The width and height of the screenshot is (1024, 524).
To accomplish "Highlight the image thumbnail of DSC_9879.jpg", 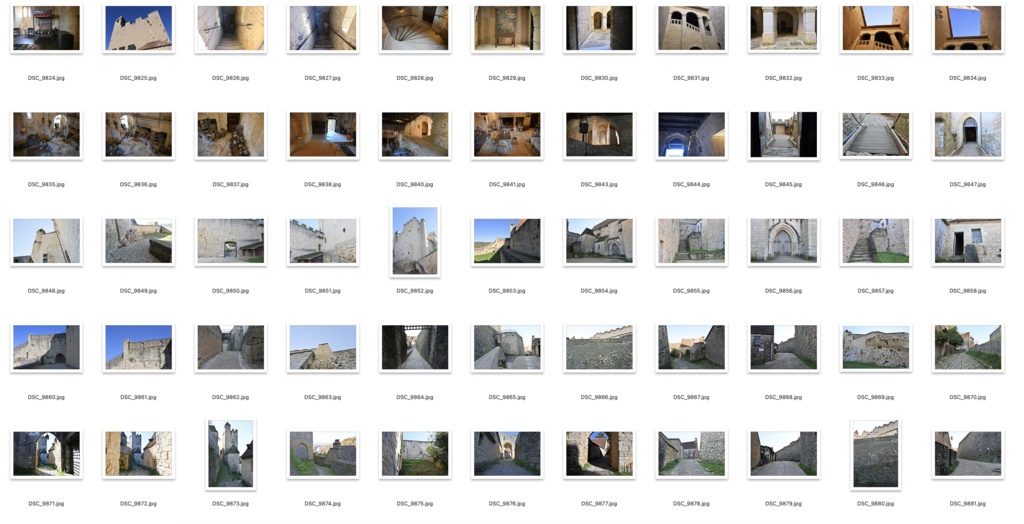I will click(783, 454).
